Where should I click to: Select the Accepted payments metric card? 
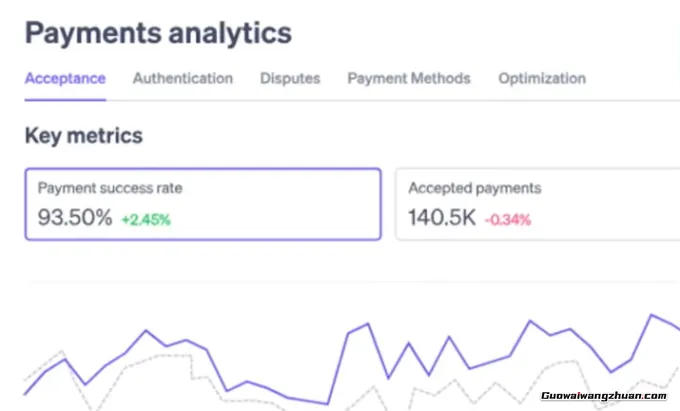538,204
